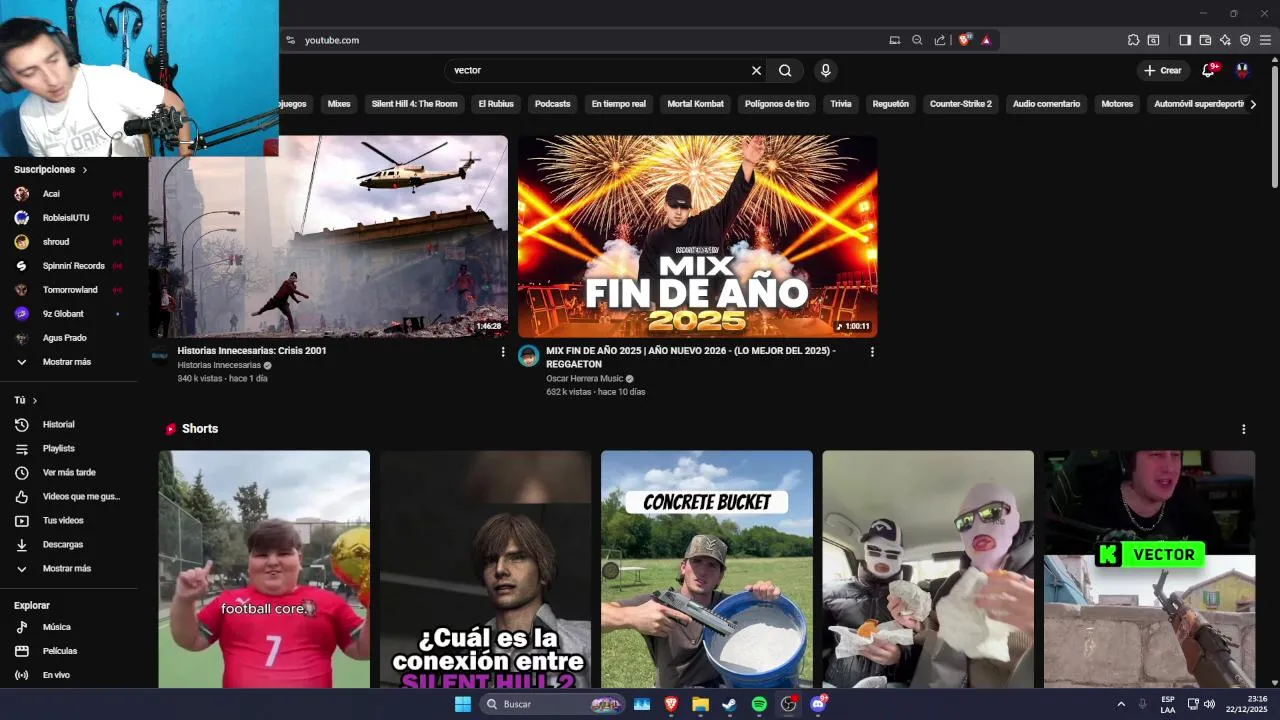Open the Brave Wallet icon
This screenshot has width=1280, height=720.
click(x=1205, y=40)
